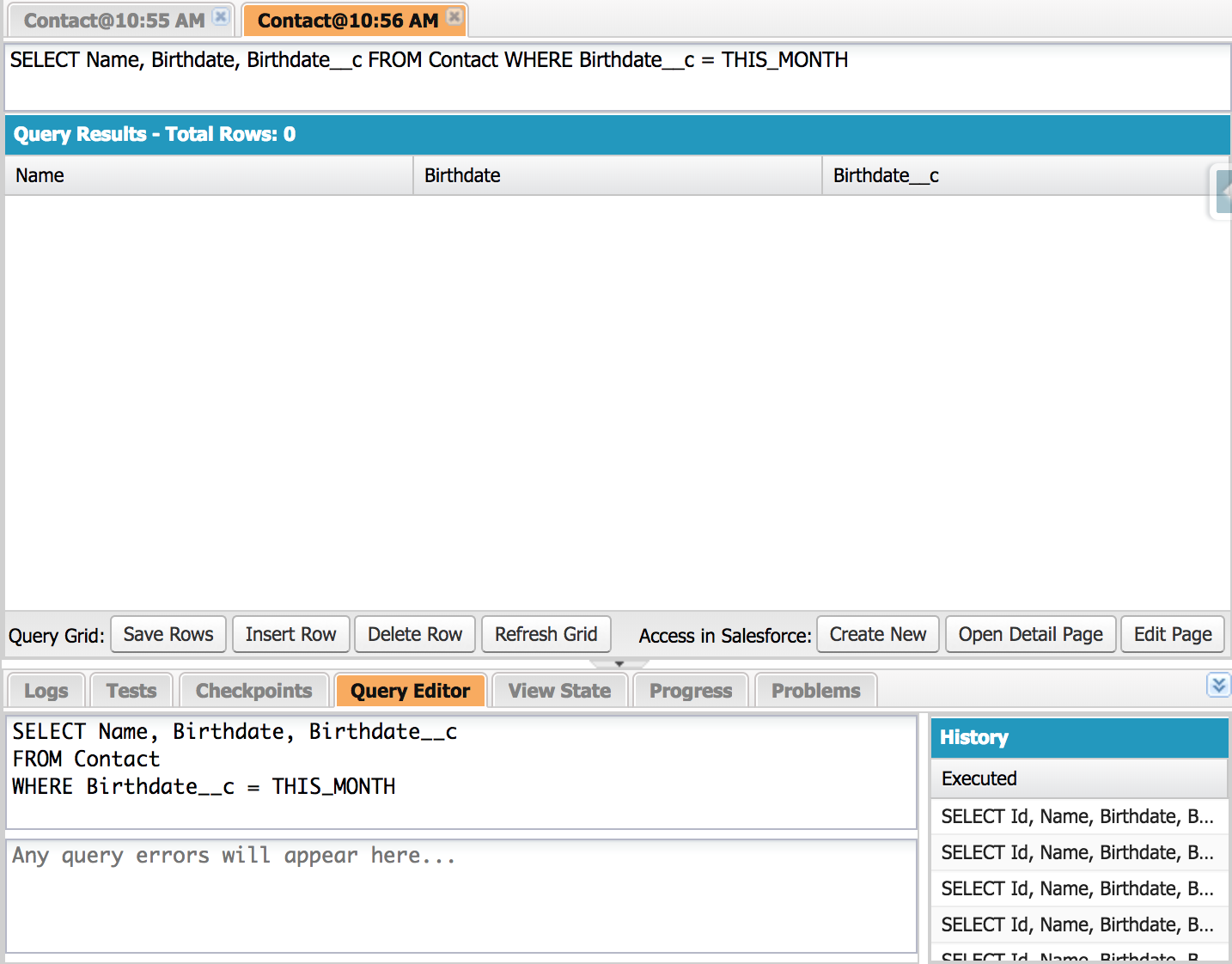Select the Contact@10:56 AM tab
The image size is (1232, 964).
[348, 21]
